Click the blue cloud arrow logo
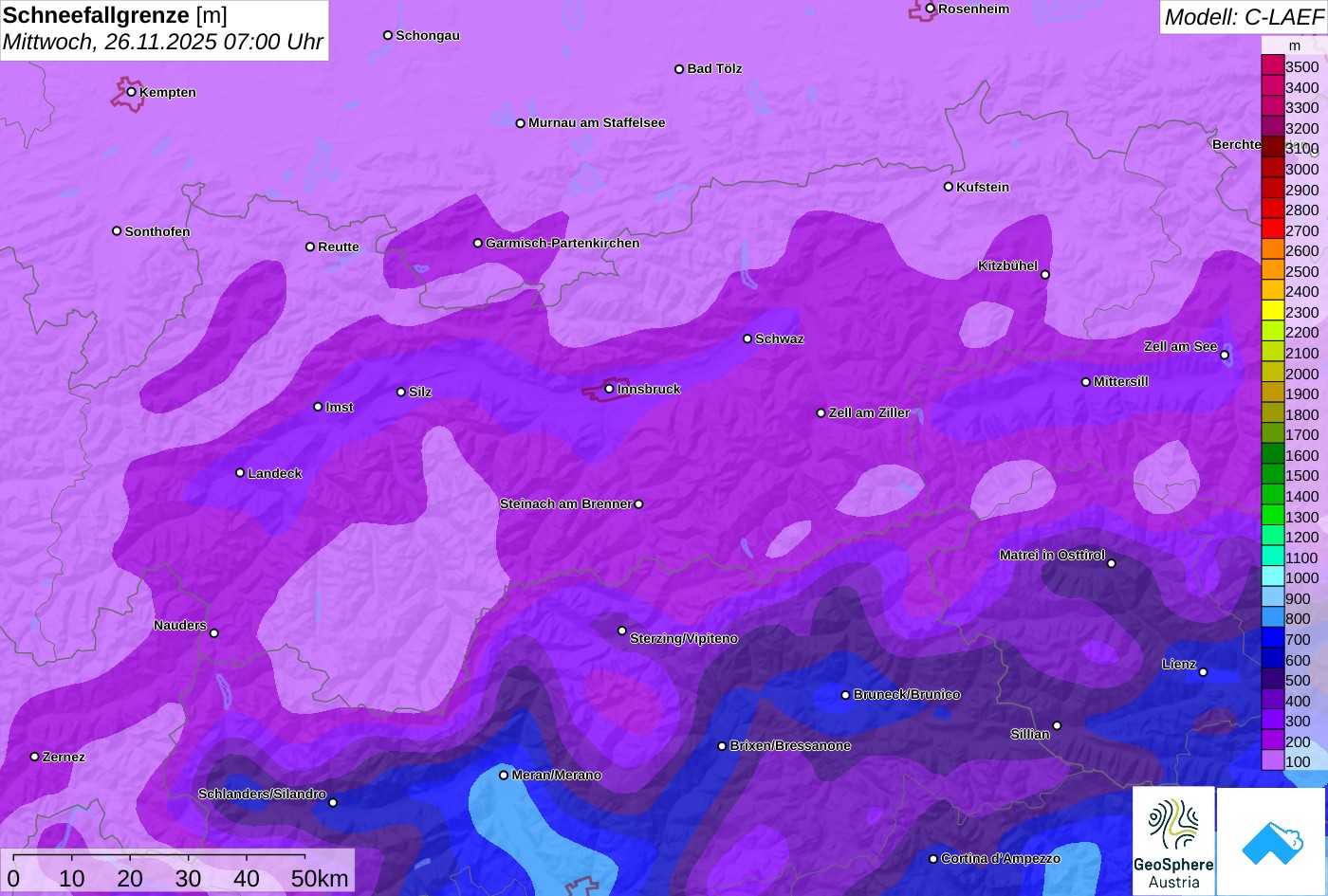This screenshot has width=1328, height=896. click(1271, 841)
